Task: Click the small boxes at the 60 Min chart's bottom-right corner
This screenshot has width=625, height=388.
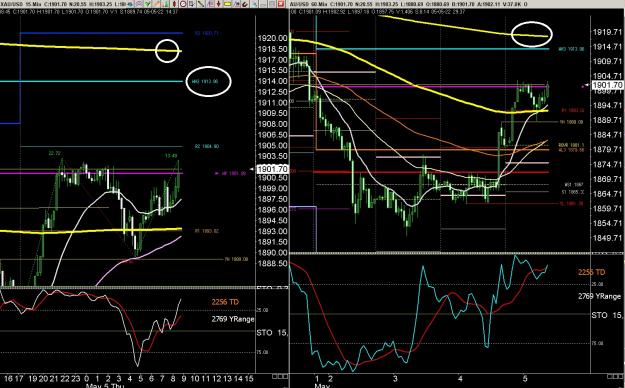Action: (616, 376)
